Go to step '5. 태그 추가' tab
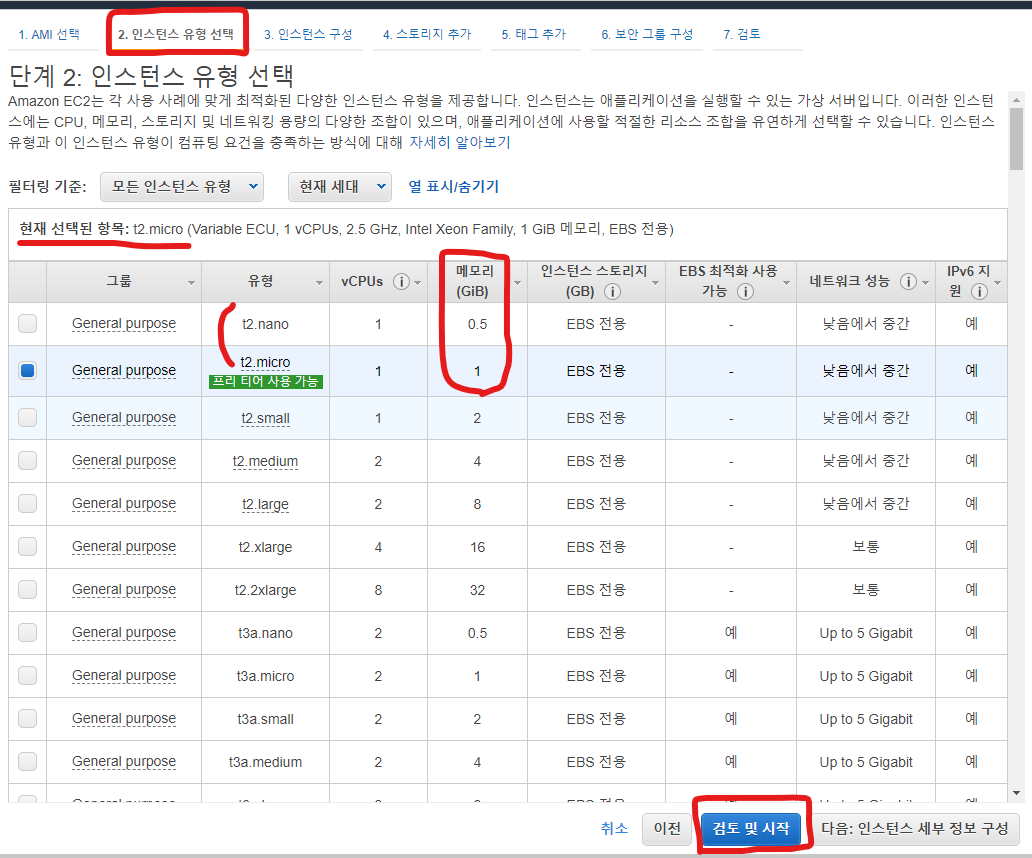Viewport: 1032px width, 858px height. tap(533, 34)
